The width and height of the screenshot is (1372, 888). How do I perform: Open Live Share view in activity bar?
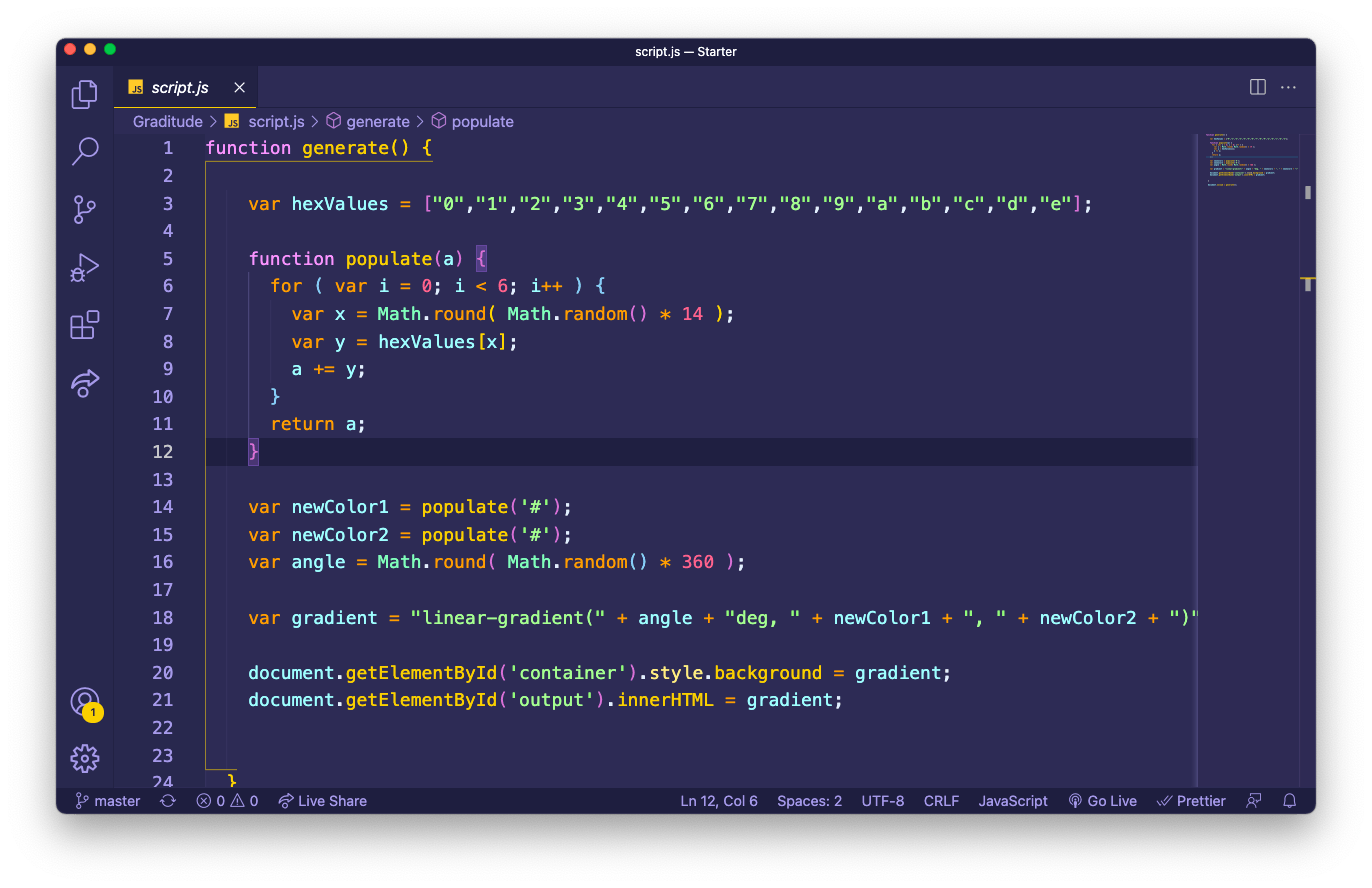(x=85, y=383)
